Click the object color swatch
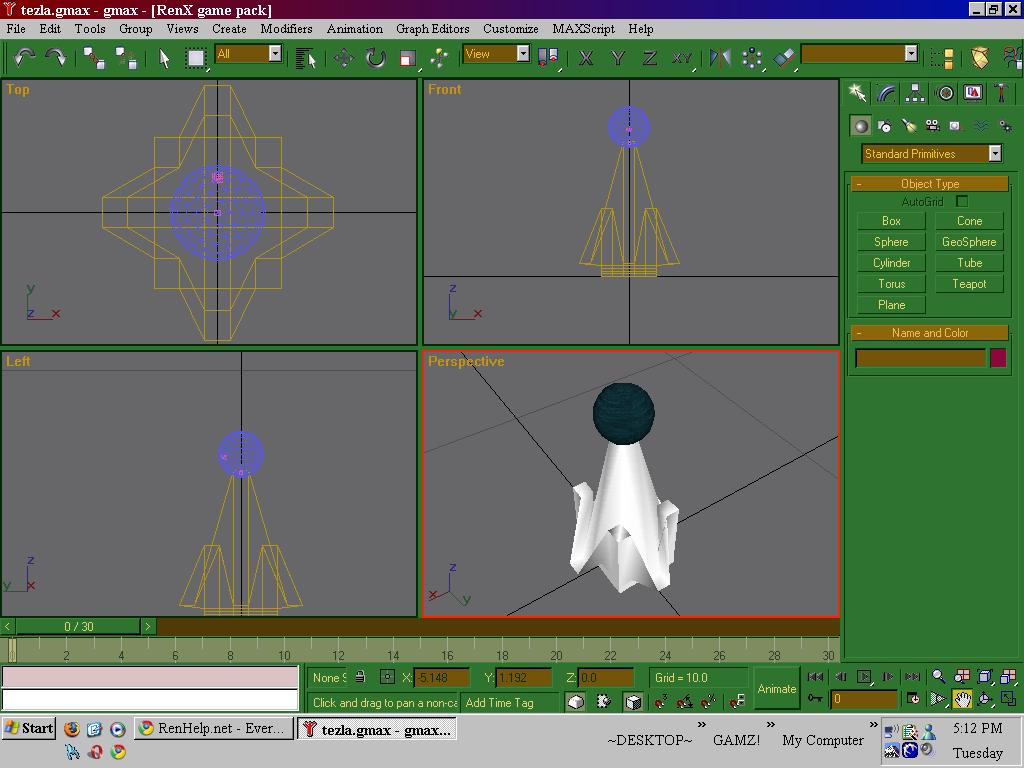Screen dimensions: 1024x768 pyautogui.click(x=997, y=358)
